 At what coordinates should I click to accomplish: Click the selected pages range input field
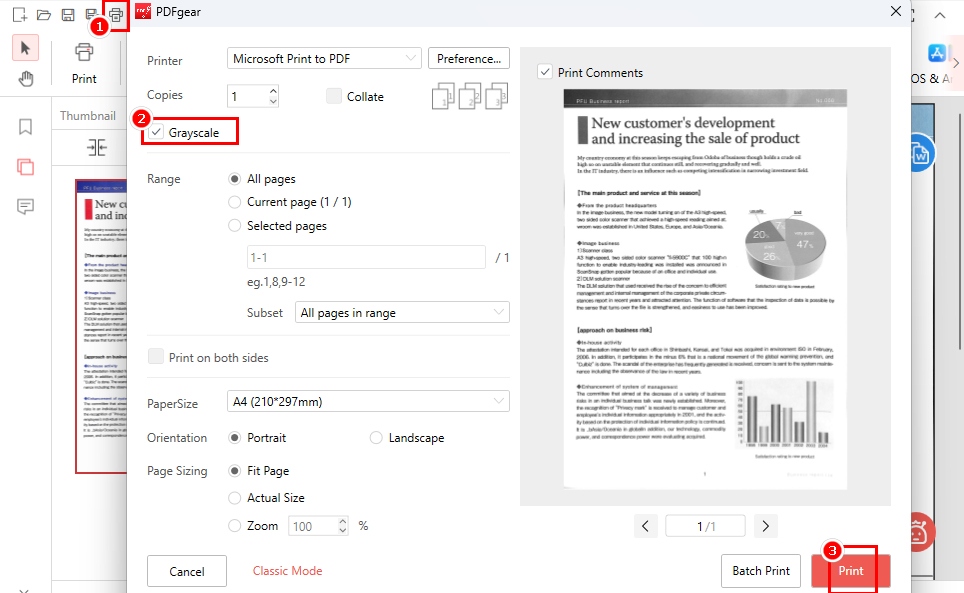[x=366, y=258]
